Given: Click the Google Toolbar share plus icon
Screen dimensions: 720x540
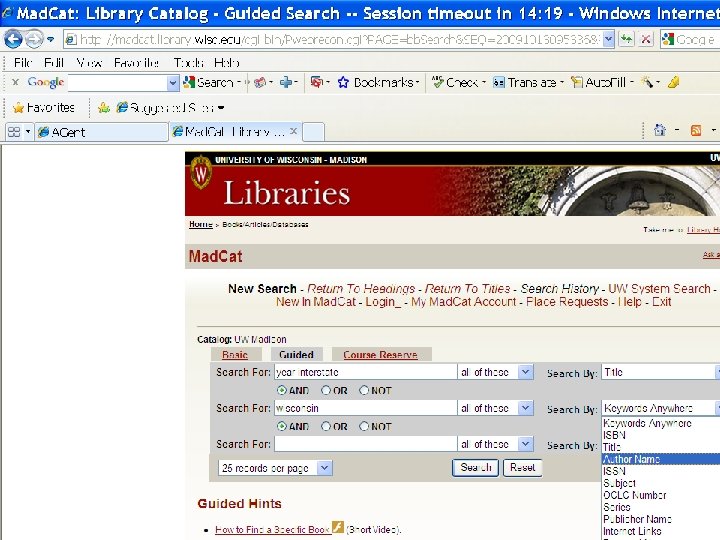Looking at the screenshot, I should coord(286,82).
